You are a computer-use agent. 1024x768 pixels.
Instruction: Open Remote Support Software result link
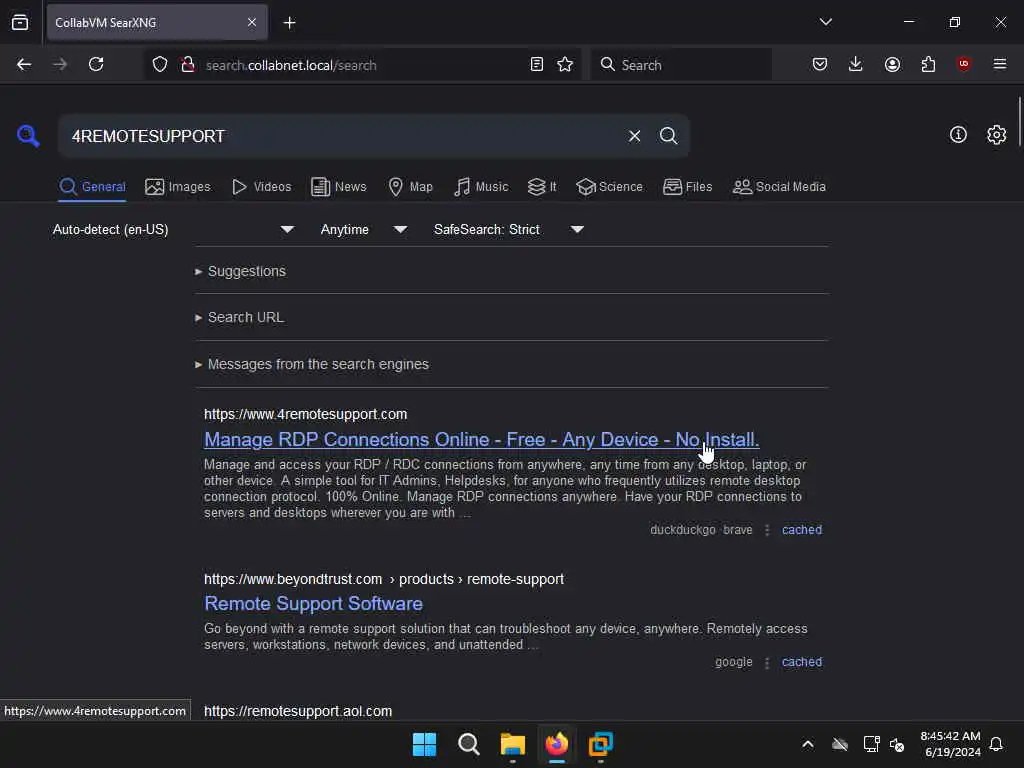(313, 603)
